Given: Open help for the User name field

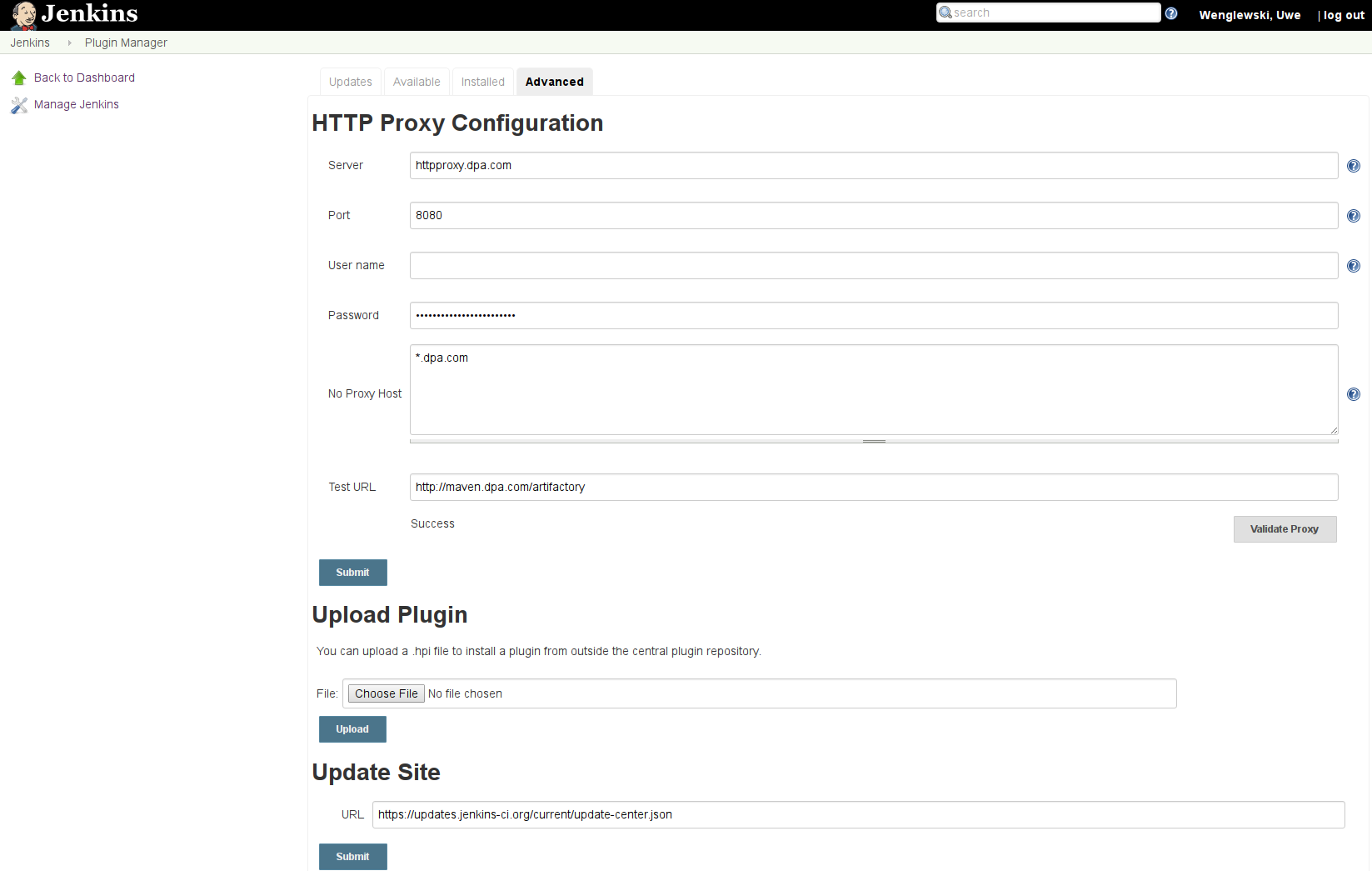Looking at the screenshot, I should tap(1354, 266).
